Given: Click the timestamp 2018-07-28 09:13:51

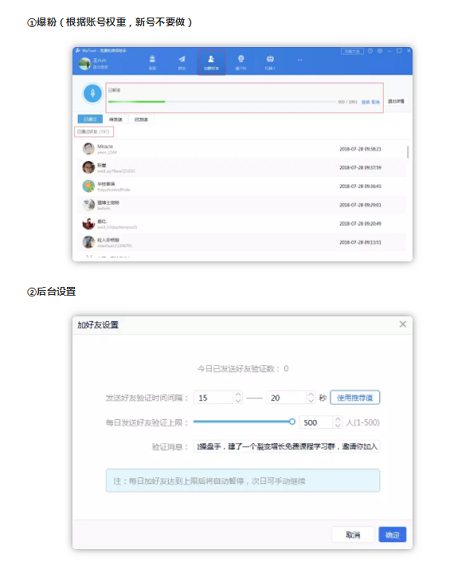Looking at the screenshot, I should (x=360, y=243).
